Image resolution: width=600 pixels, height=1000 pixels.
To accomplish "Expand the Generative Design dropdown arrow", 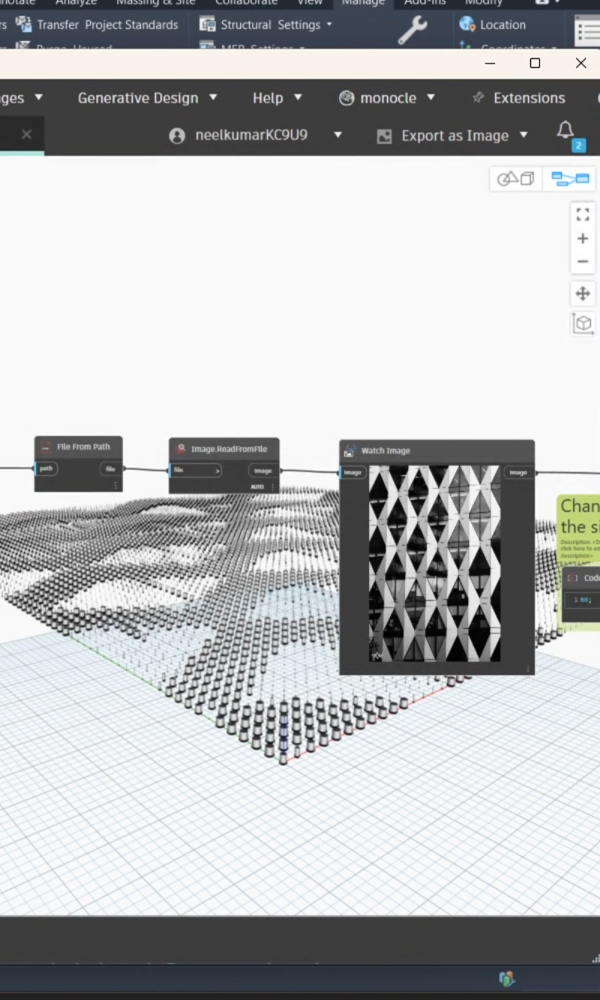I will tap(213, 98).
